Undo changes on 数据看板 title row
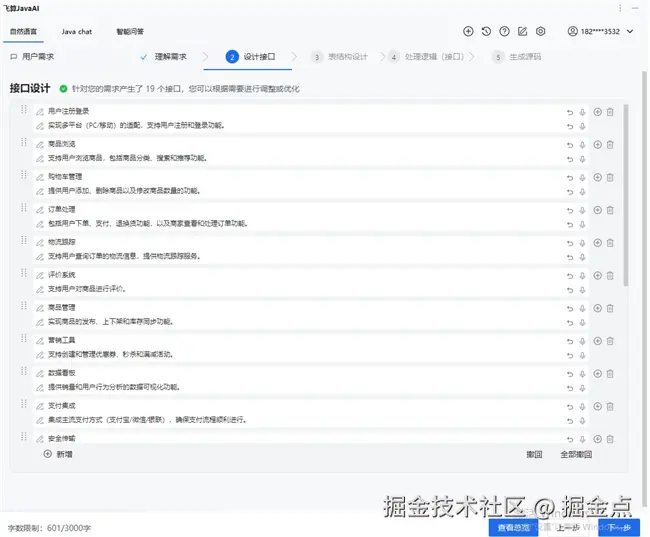This screenshot has width=650, height=537. point(570,374)
